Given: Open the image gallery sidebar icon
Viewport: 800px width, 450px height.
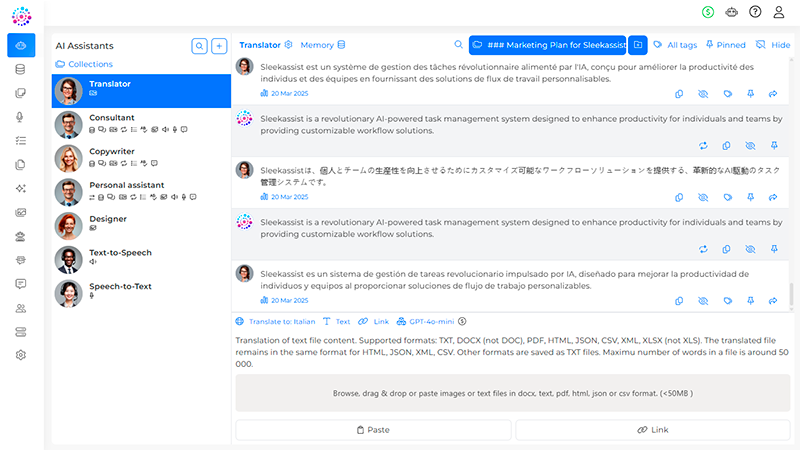Looking at the screenshot, I should pyautogui.click(x=20, y=212).
